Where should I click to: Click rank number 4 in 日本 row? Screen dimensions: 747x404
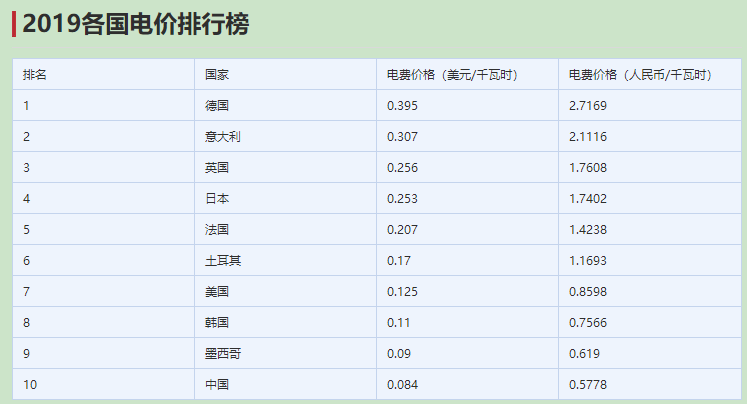tap(26, 199)
